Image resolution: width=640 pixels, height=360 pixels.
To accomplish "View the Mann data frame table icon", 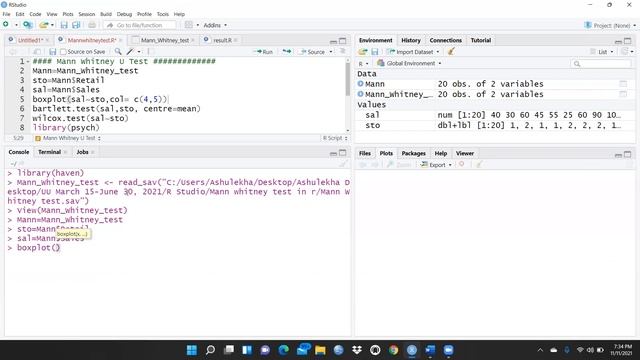I will tap(623, 84).
